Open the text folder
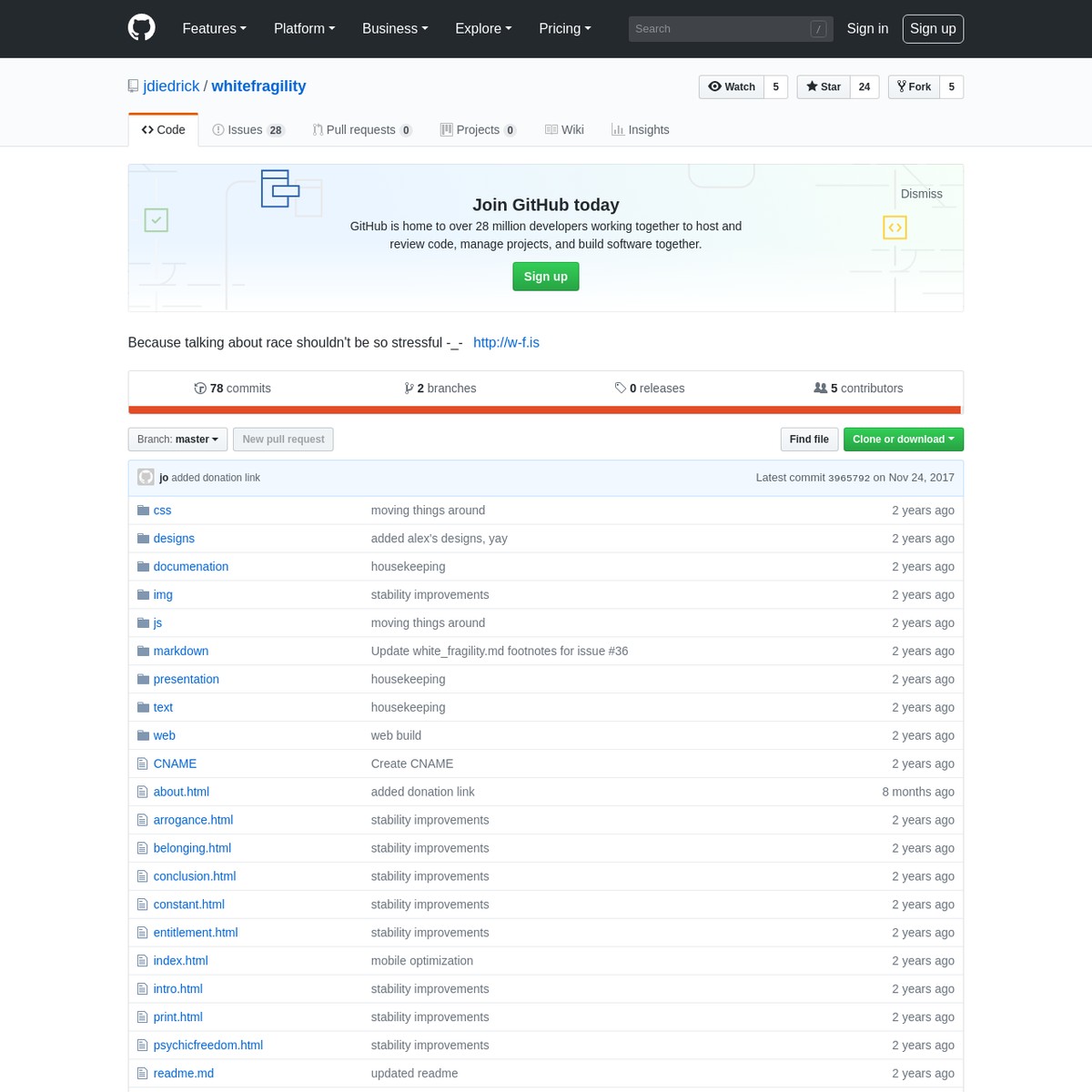This screenshot has width=1092, height=1092. coord(163,708)
